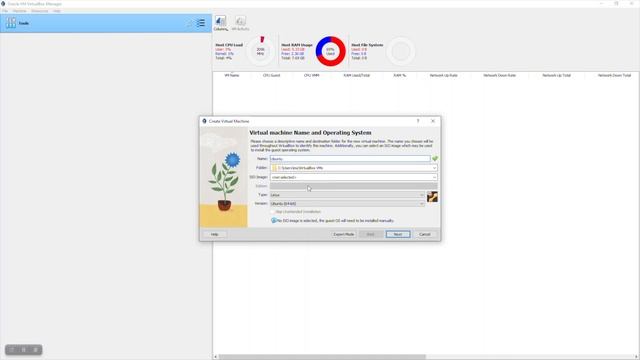640x360 pixels.
Task: Click the VM Name column header
Action: [232, 76]
